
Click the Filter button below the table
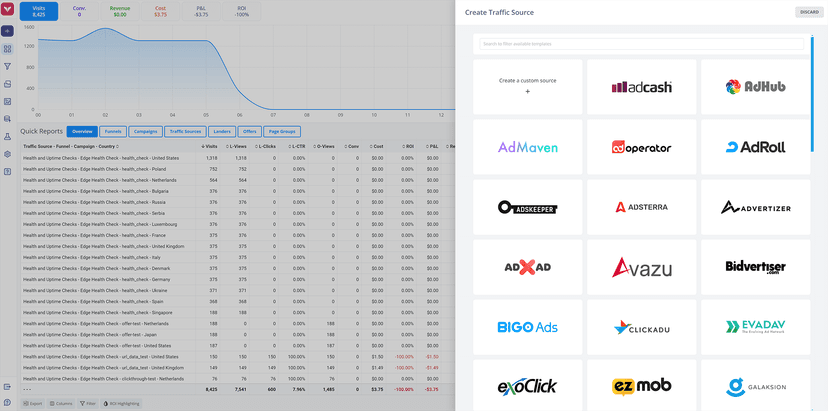88,404
